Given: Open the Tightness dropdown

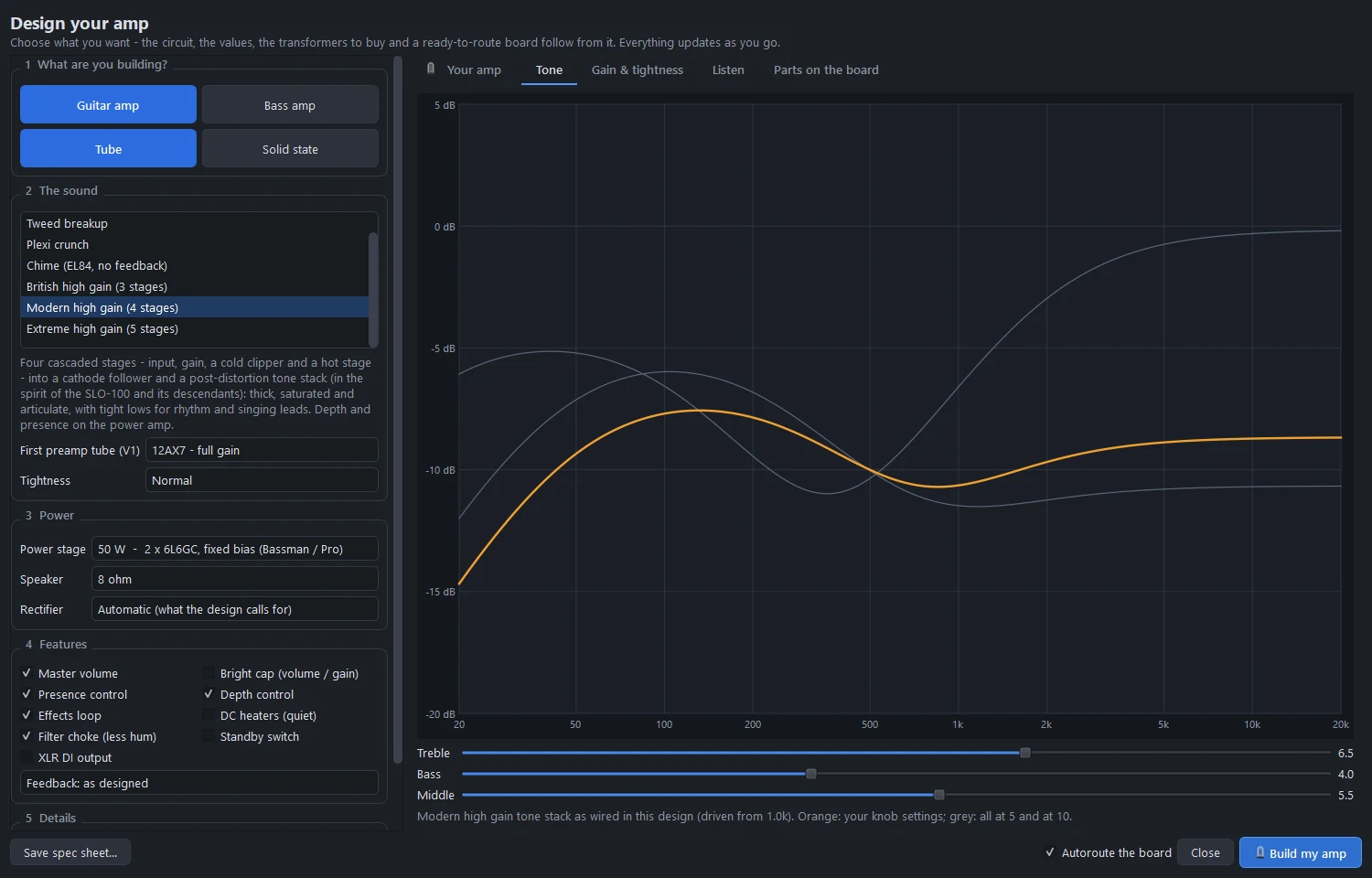Looking at the screenshot, I should pyautogui.click(x=262, y=480).
